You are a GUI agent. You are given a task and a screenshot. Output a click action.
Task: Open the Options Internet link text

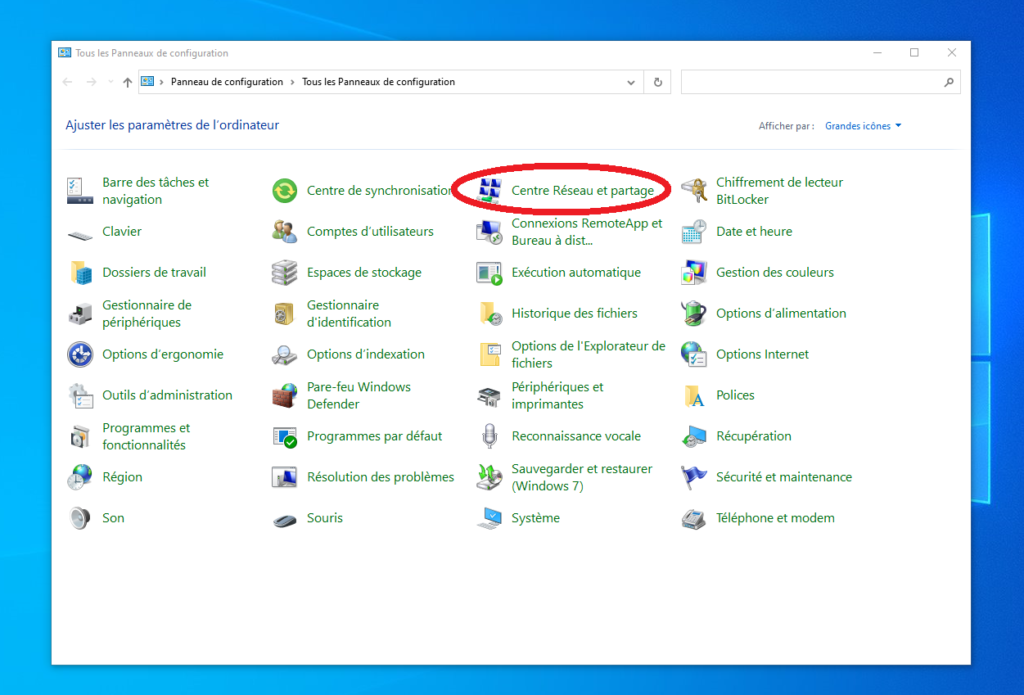[x=762, y=354]
